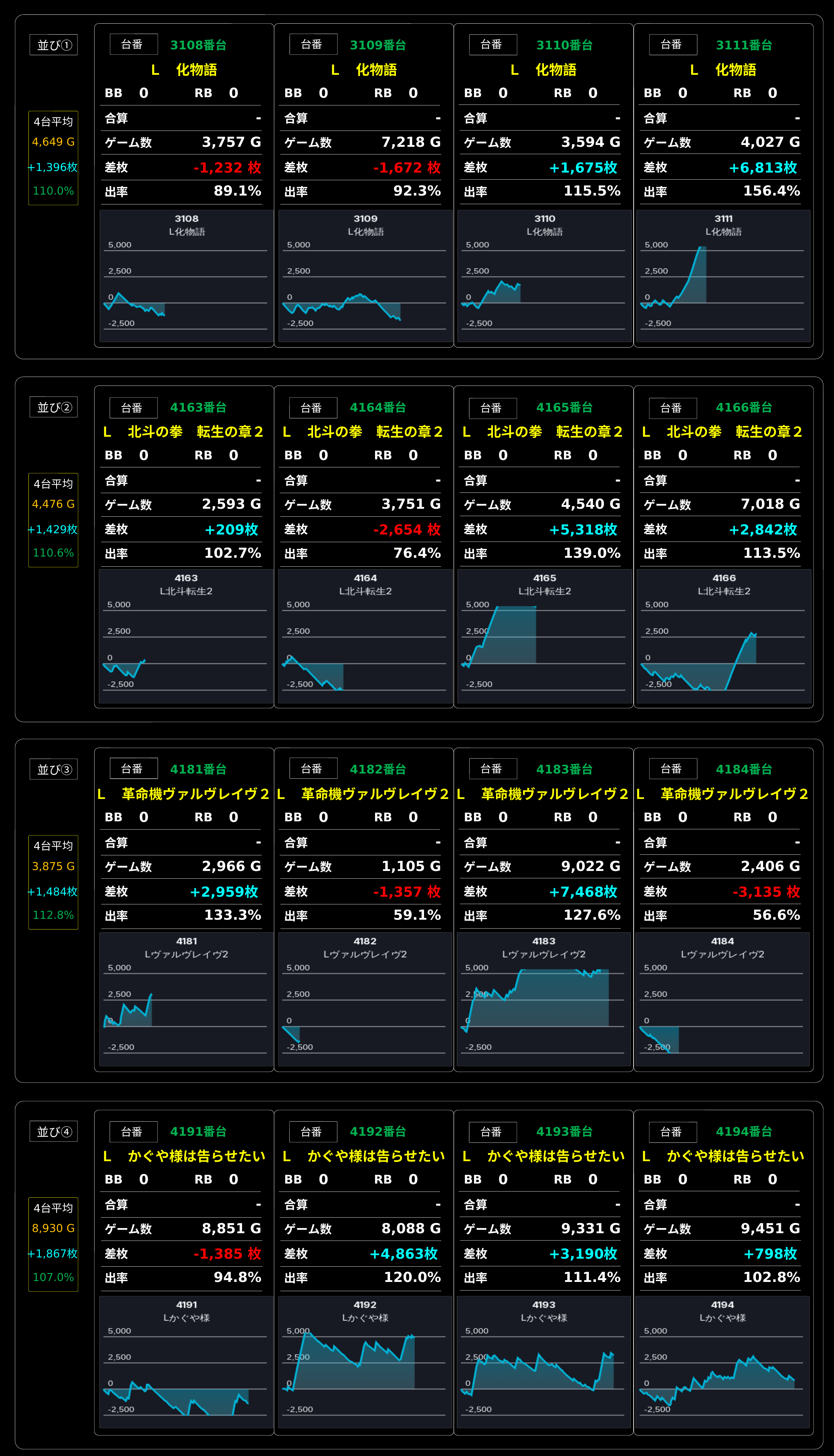The height and width of the screenshot is (1456, 834).
Task: Click the cyan difference +798枚
Action: point(770,1253)
